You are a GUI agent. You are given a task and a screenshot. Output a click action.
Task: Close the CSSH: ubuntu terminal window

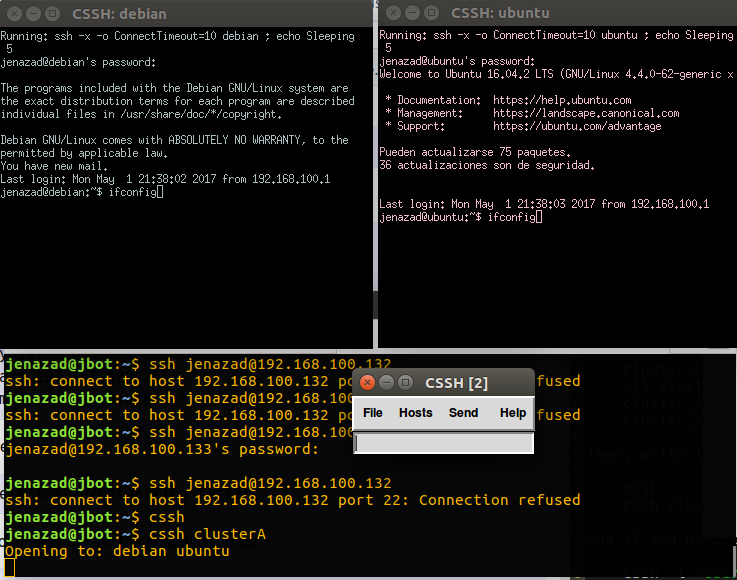click(393, 13)
